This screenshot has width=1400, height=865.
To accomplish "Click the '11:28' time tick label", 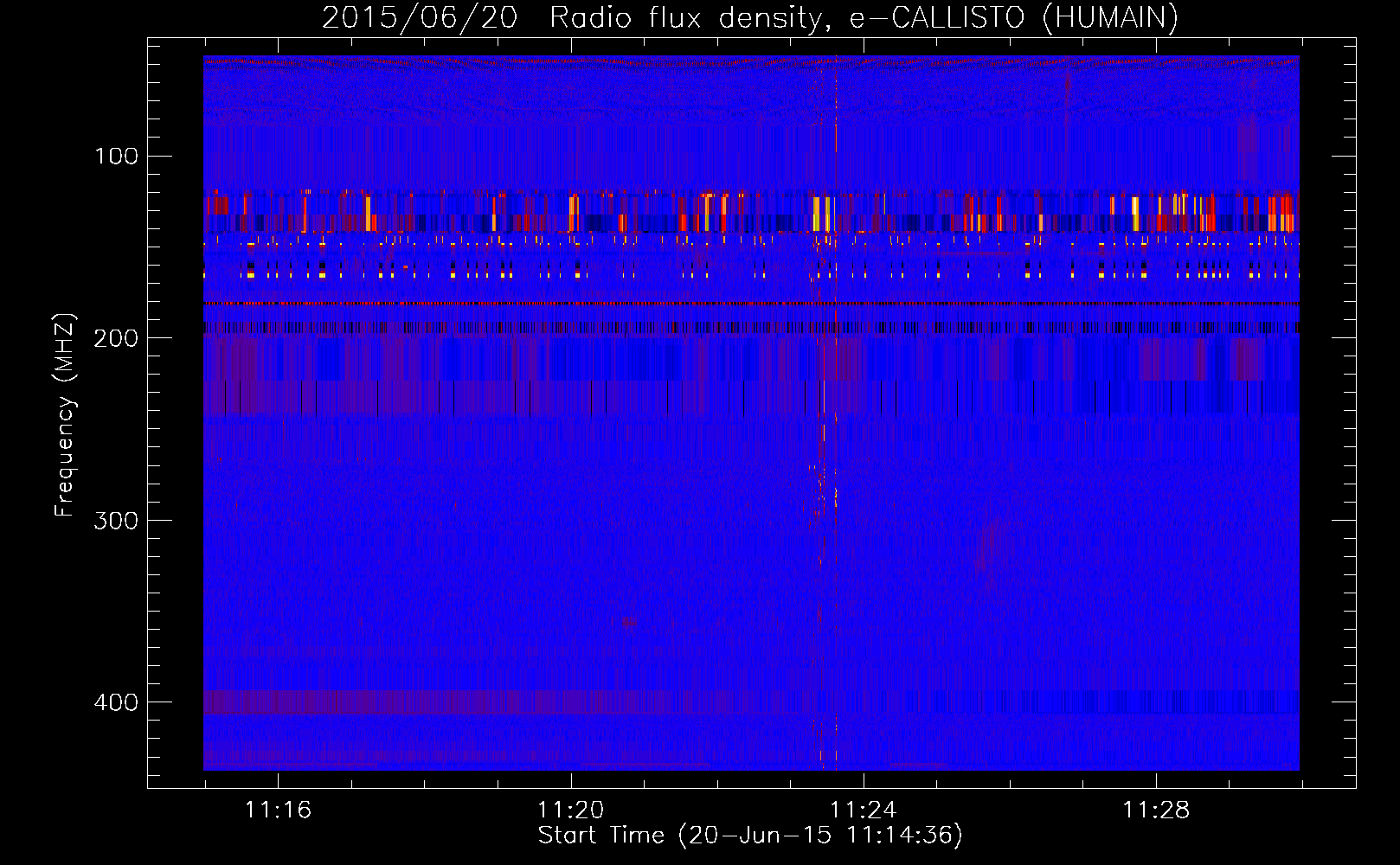I will 1156,810.
